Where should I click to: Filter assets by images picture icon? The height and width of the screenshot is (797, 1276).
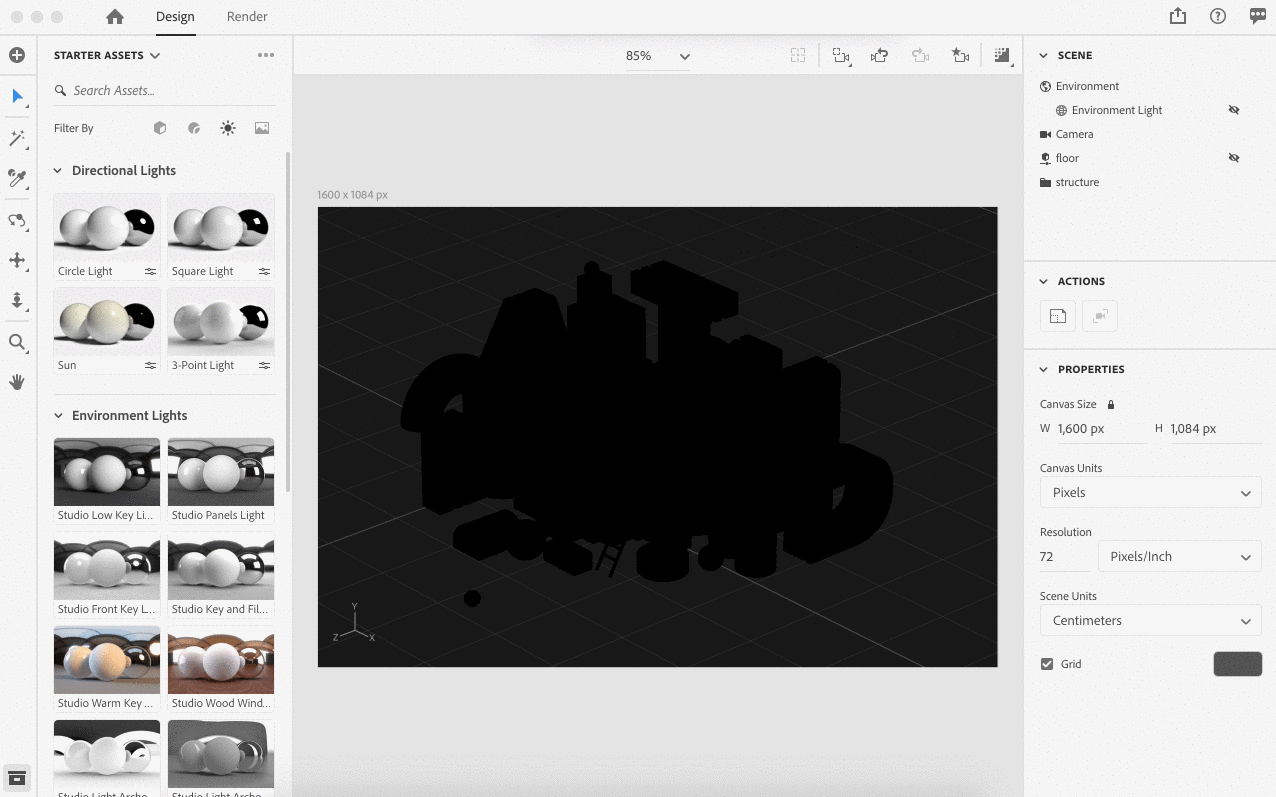pos(262,128)
